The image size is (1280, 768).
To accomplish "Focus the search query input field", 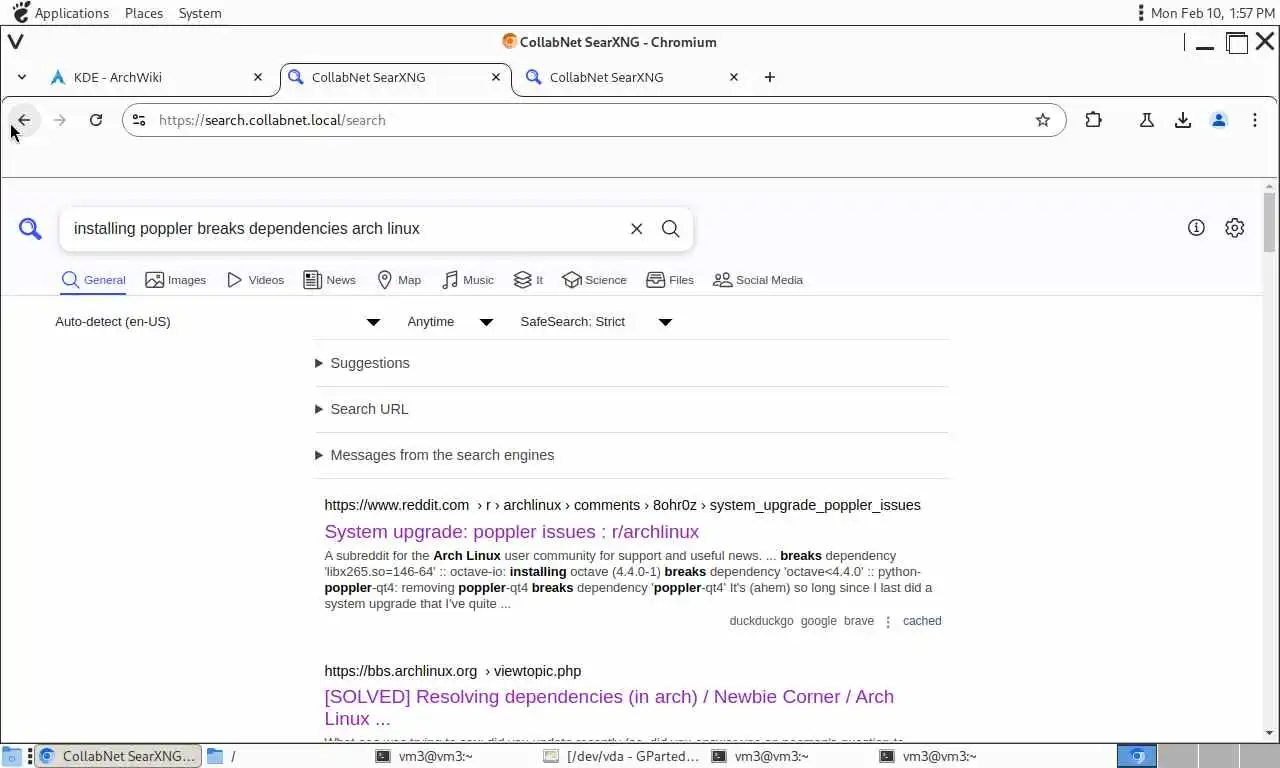I will click(x=345, y=229).
